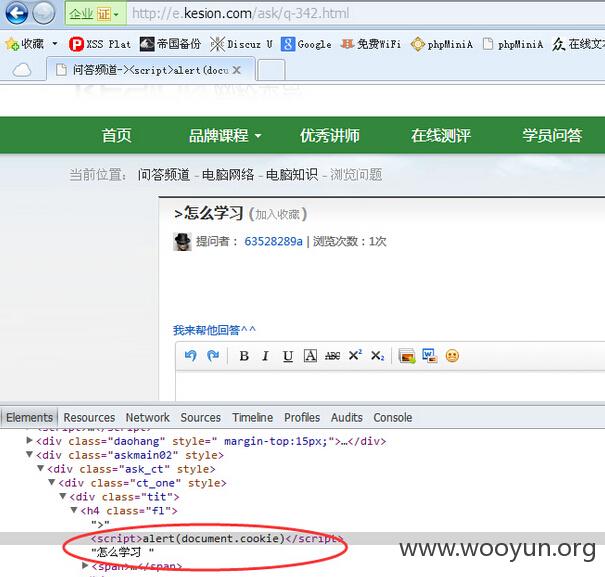Click the 加入收藏 link
This screenshot has width=605, height=577.
click(x=277, y=214)
